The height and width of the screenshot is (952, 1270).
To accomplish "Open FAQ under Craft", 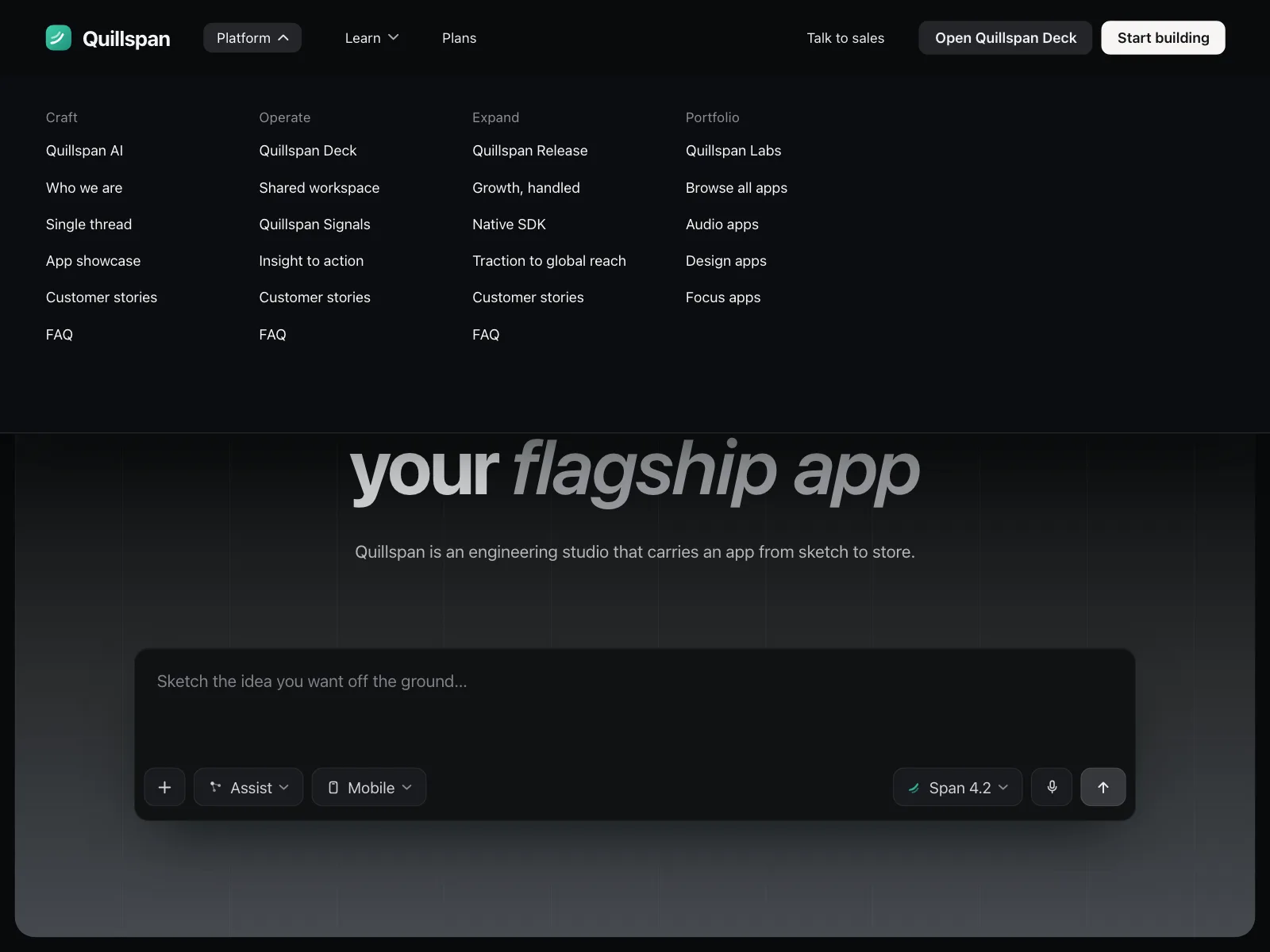I will [60, 335].
